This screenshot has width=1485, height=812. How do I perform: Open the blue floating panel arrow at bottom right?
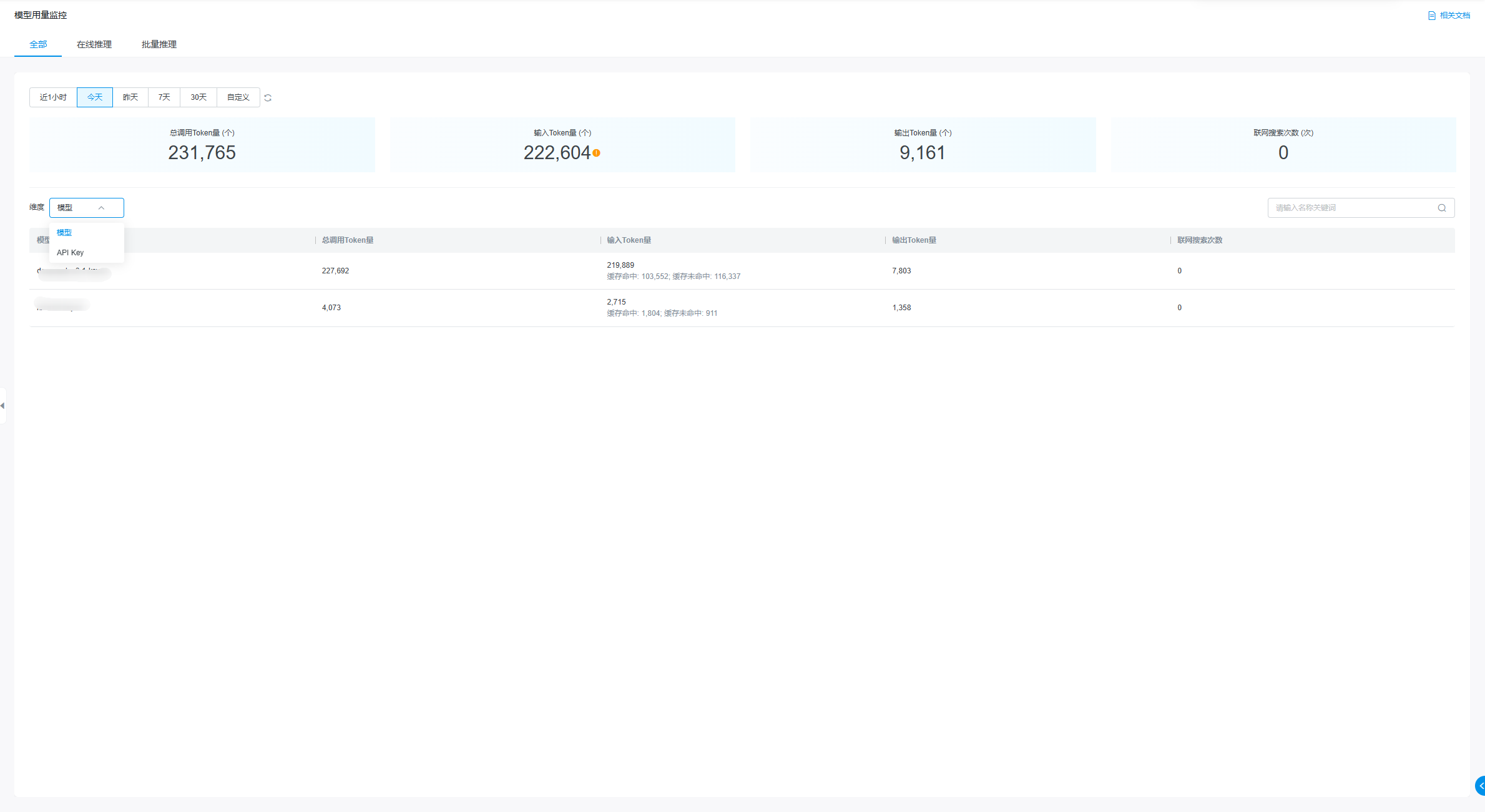(x=1480, y=786)
